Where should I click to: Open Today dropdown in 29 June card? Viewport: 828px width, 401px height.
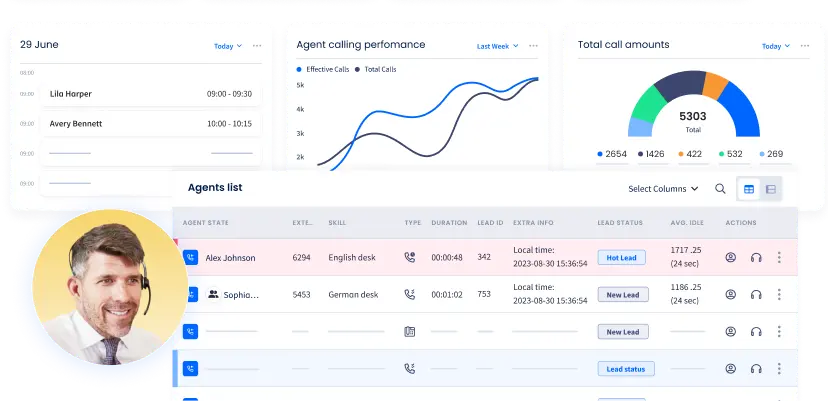[228, 46]
